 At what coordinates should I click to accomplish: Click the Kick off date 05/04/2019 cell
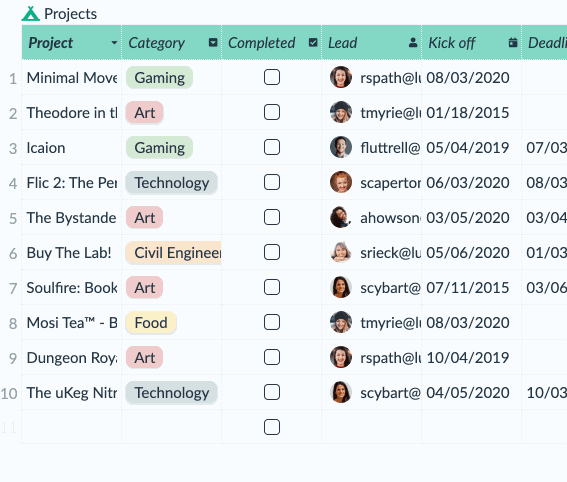pyautogui.click(x=472, y=148)
